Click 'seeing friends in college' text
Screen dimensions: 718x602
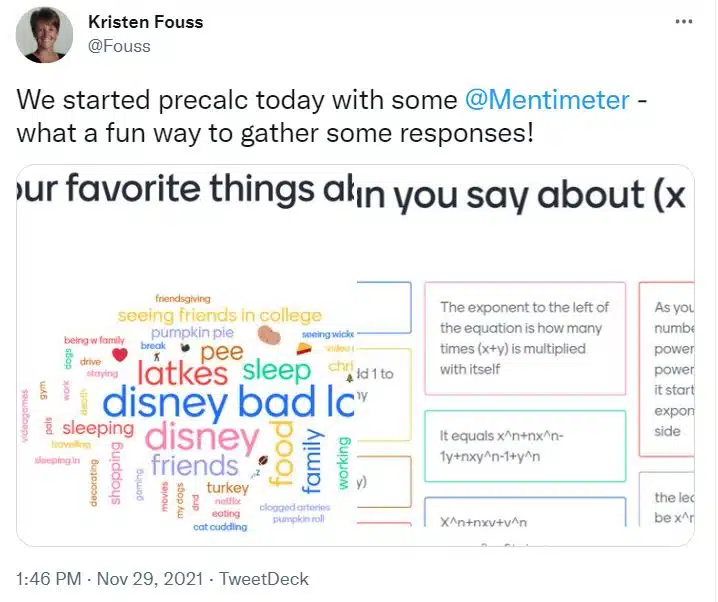coord(220,315)
